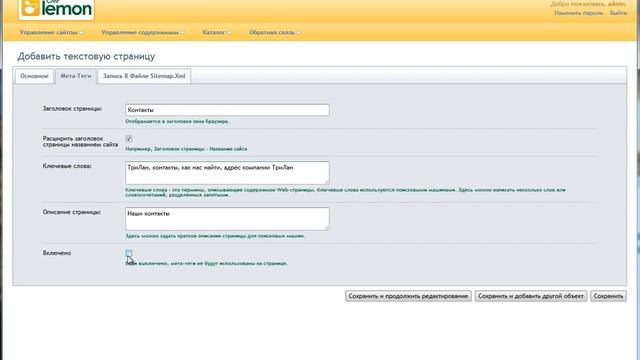Image resolution: width=640 pixels, height=360 pixels.
Task: Click the CMF Lemon logo
Action: 56,9
